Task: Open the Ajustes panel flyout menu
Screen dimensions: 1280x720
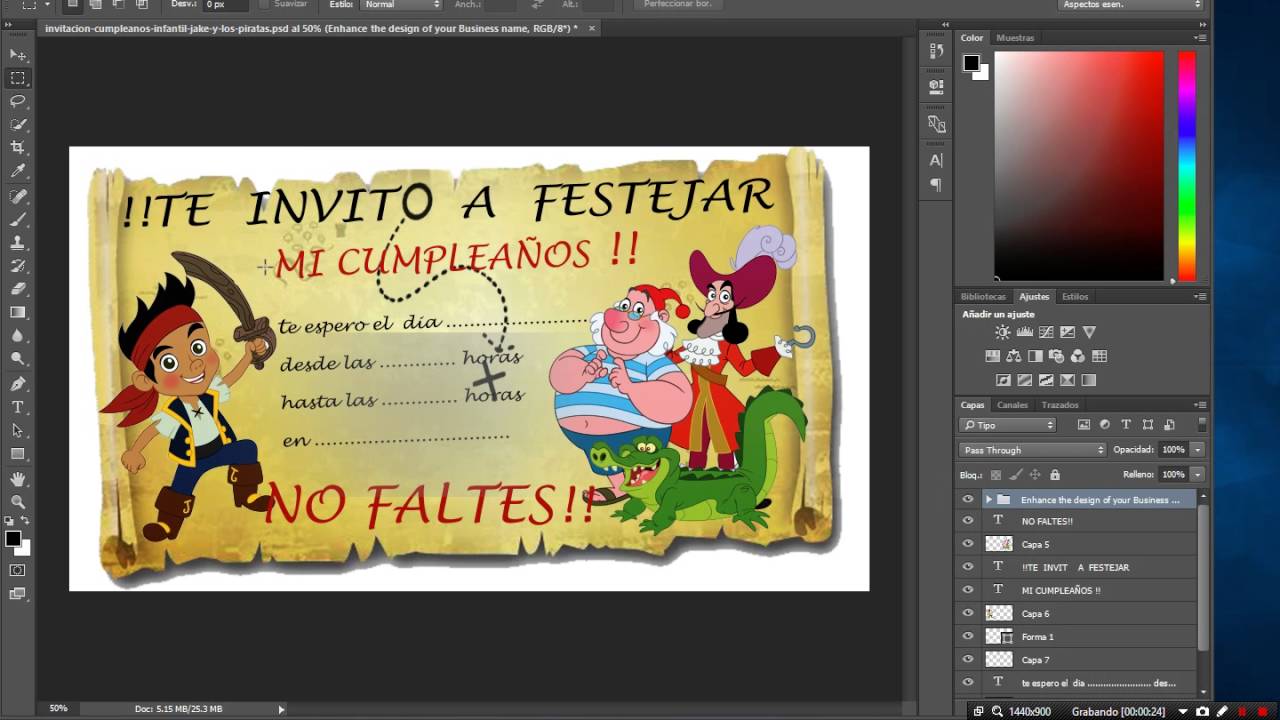Action: (1200, 296)
